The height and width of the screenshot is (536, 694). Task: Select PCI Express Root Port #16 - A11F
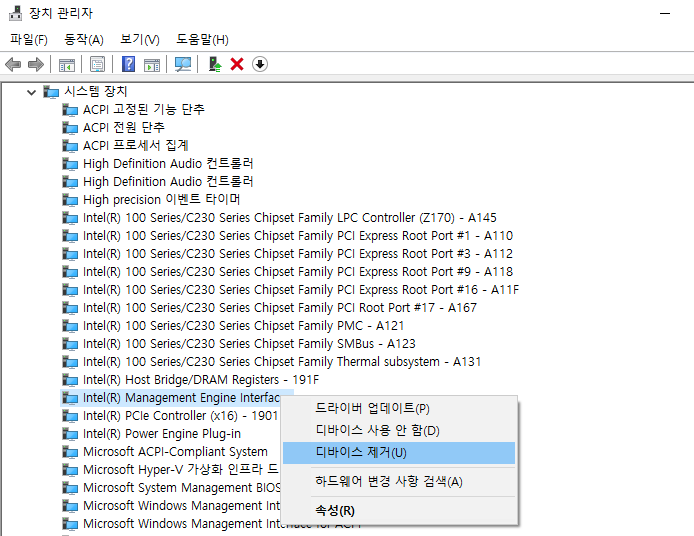click(x=301, y=290)
